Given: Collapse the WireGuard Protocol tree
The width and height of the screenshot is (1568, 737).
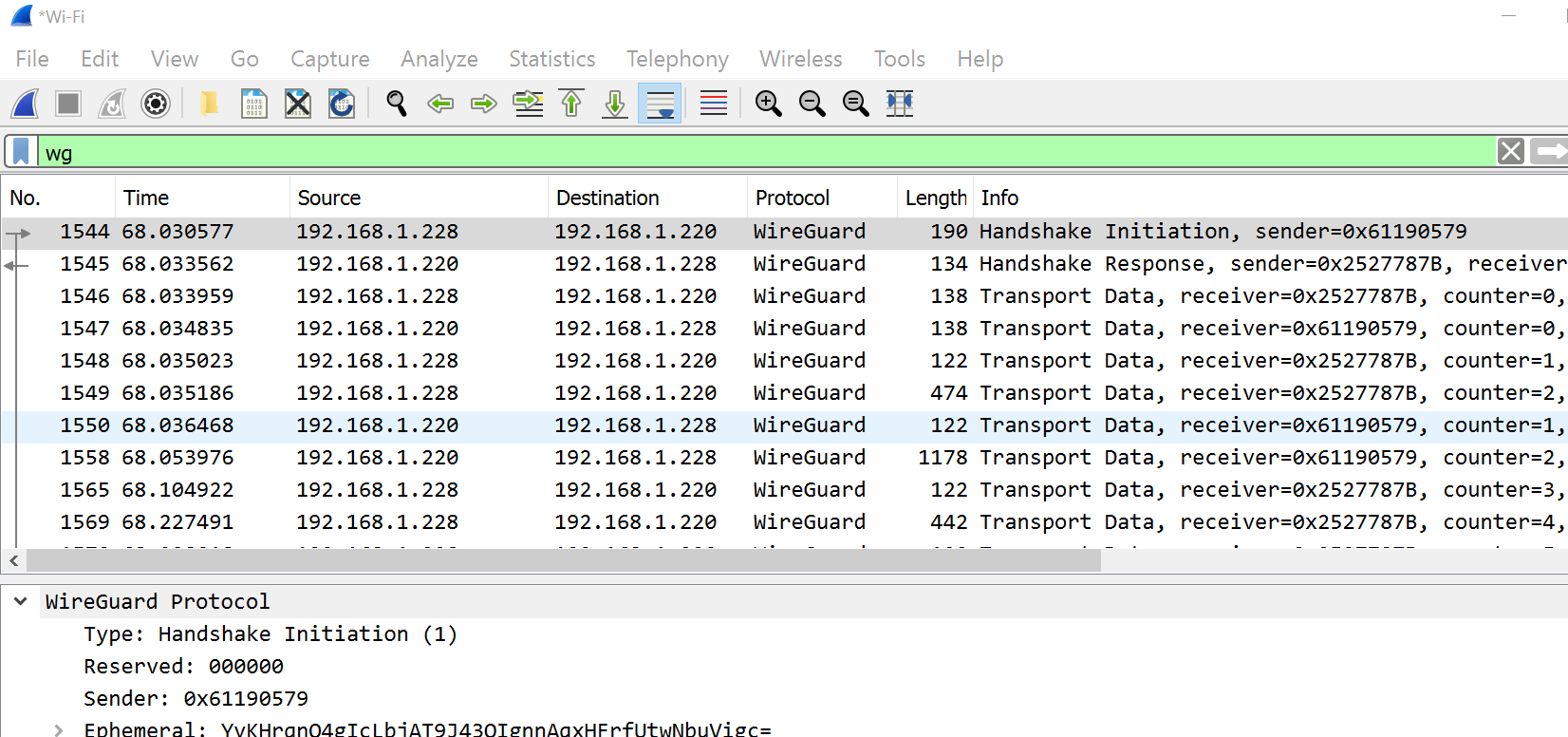Looking at the screenshot, I should pos(21,601).
